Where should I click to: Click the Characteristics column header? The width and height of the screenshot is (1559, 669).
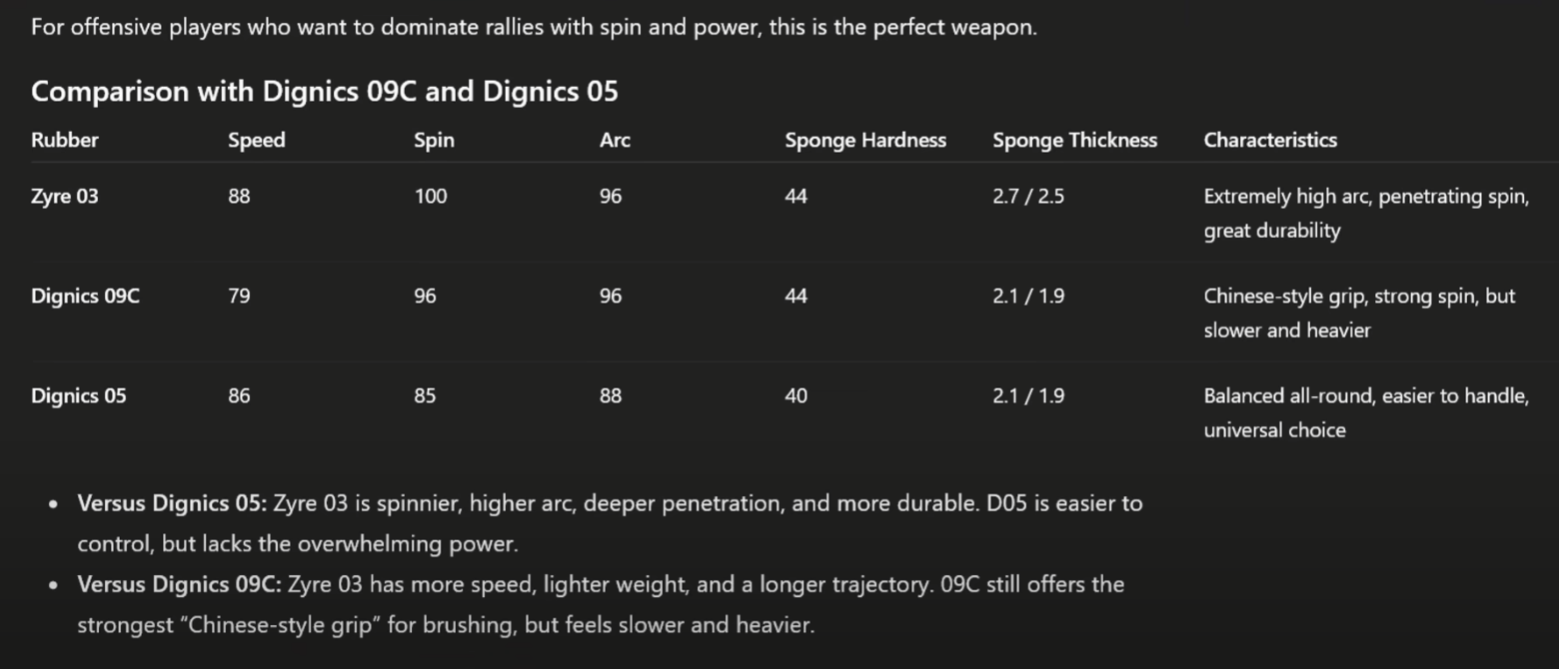click(1270, 140)
